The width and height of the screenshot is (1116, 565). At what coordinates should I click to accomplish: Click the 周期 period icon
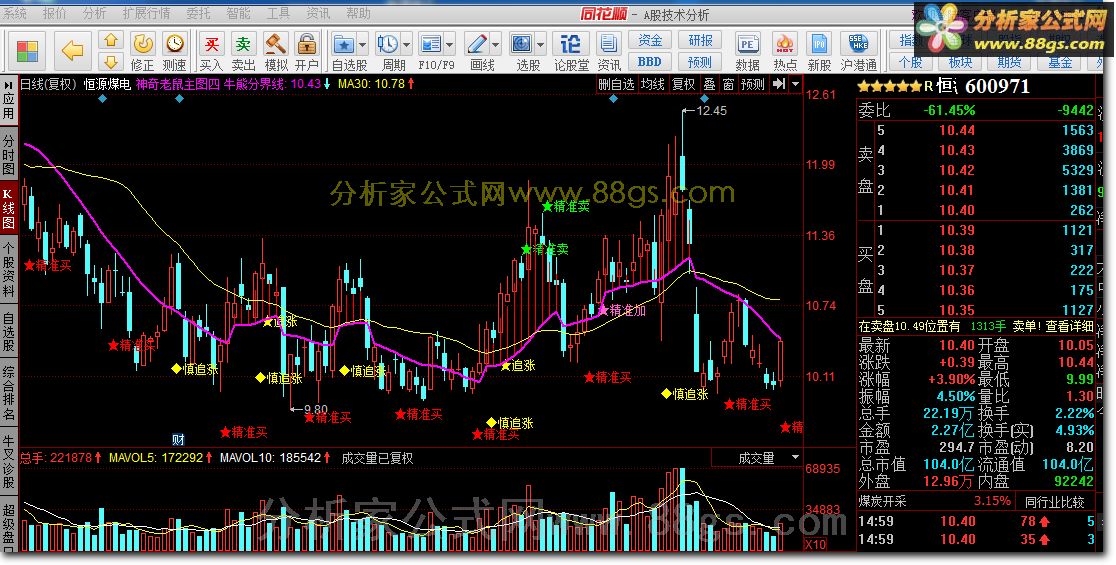(388, 44)
